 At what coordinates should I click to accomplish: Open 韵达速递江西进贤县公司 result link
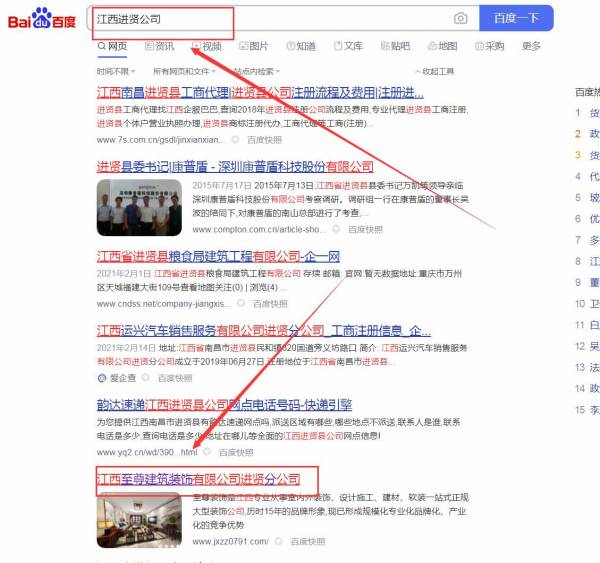tap(224, 404)
